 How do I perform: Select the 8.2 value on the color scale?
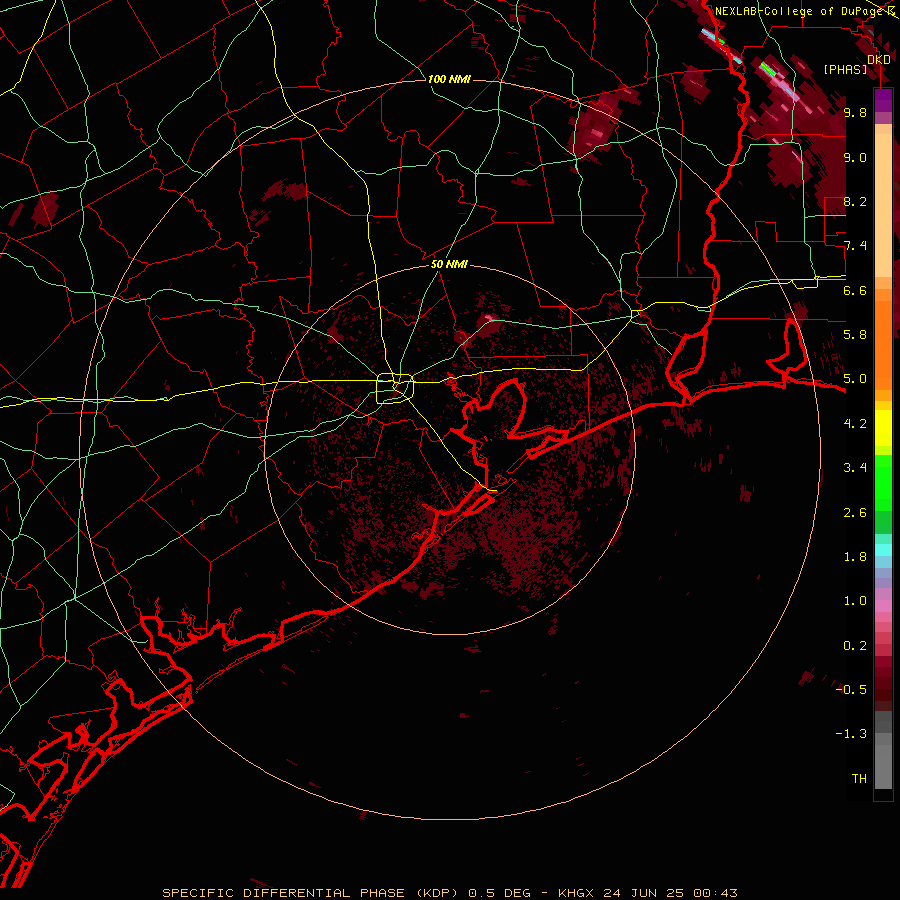tap(855, 201)
